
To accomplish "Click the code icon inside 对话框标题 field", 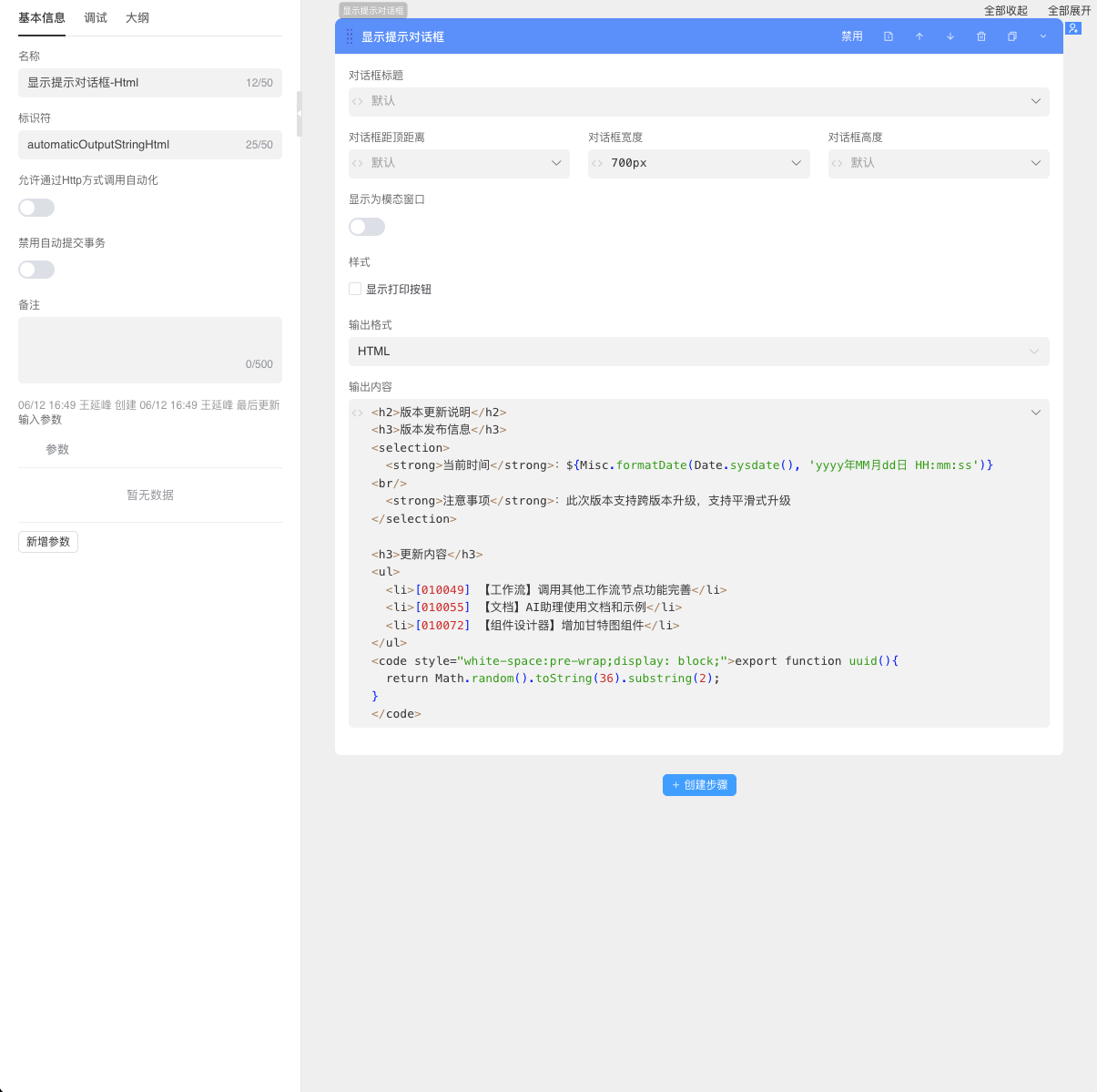I will click(358, 102).
